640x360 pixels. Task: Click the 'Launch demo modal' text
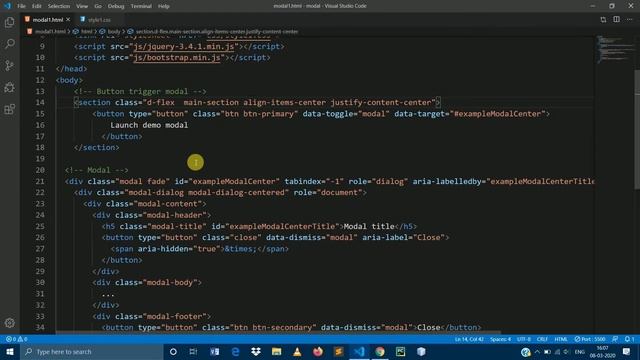[x=149, y=125]
